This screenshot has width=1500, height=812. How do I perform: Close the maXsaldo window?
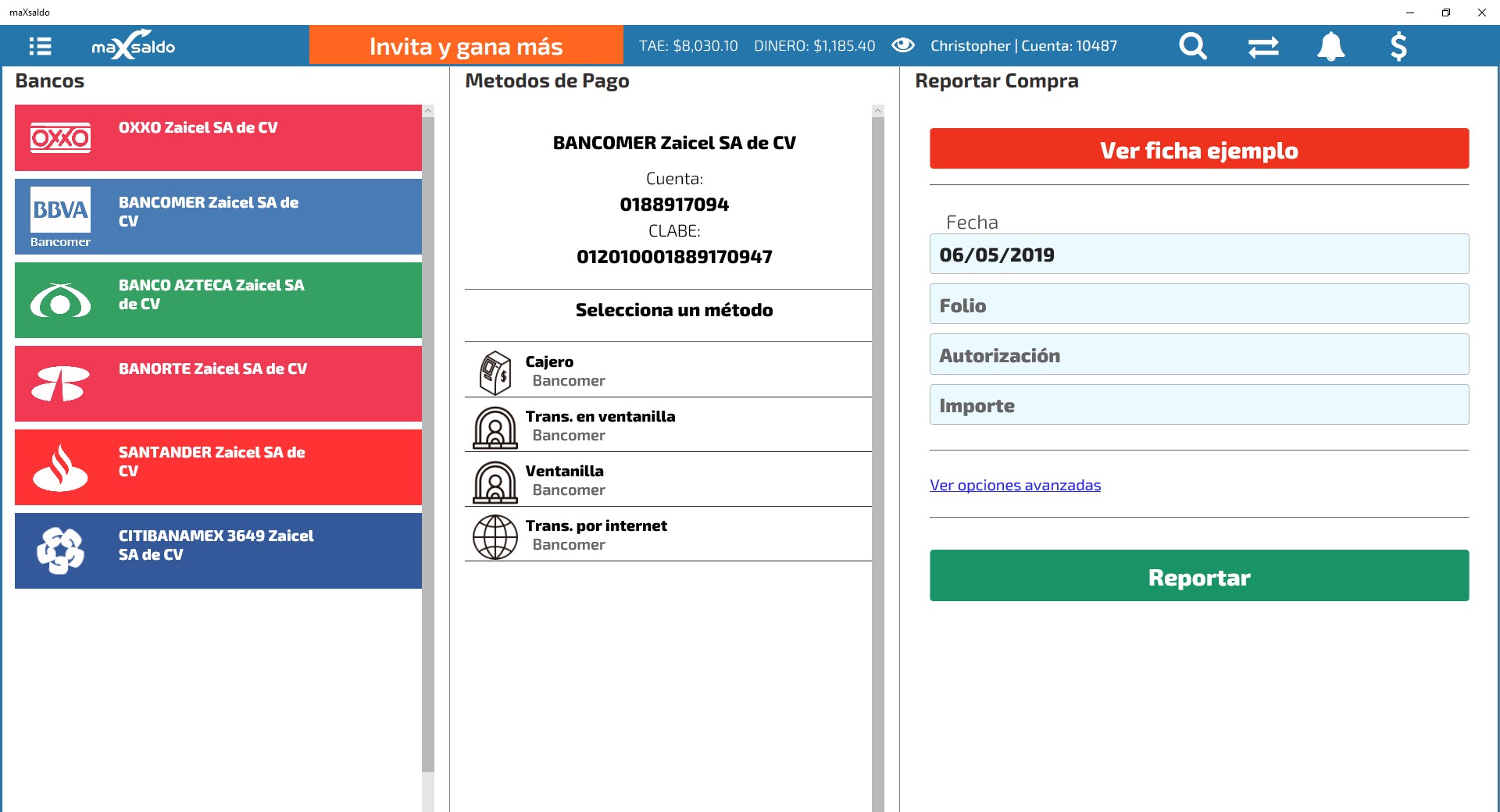[1482, 12]
